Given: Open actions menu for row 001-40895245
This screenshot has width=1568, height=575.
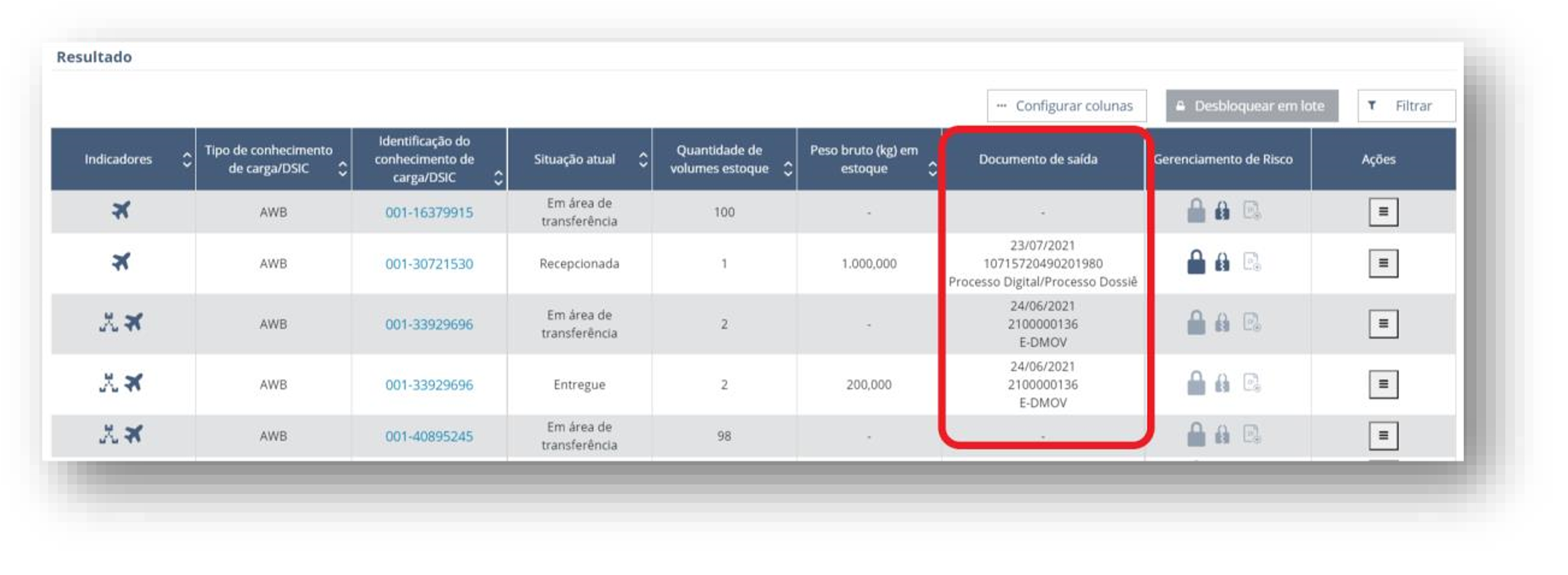Looking at the screenshot, I should (x=1383, y=436).
